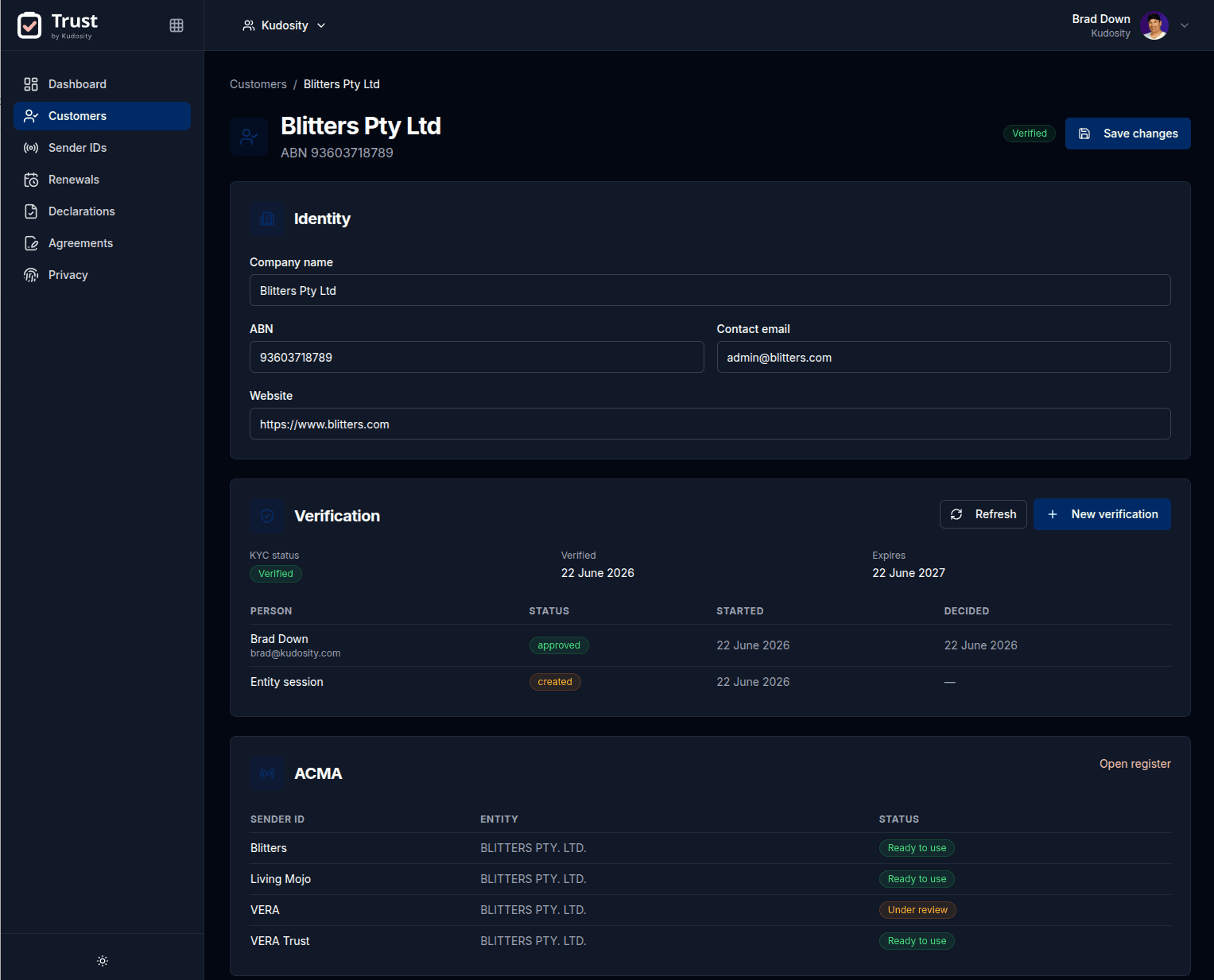
Task: Open the user menu chevron
Action: 1185,25
